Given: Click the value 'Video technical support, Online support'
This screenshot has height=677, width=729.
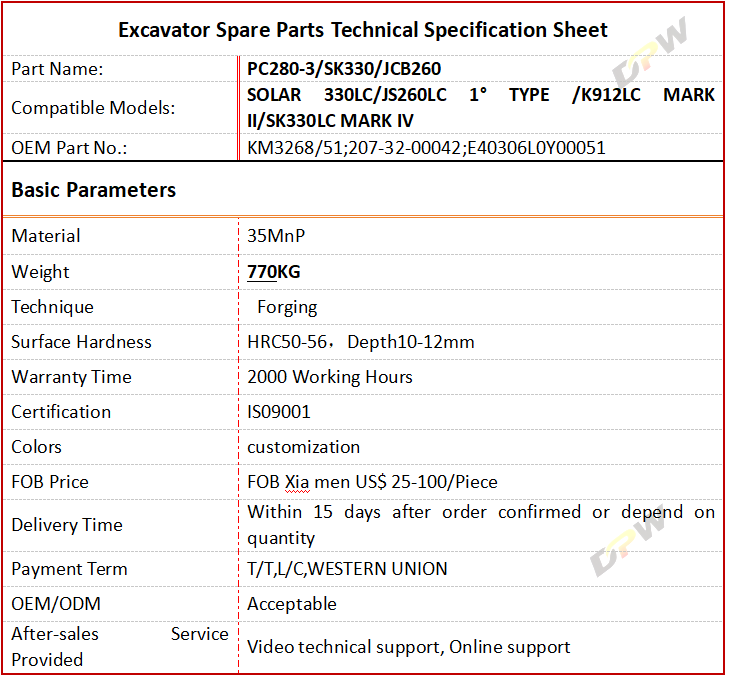Looking at the screenshot, I should (408, 647).
